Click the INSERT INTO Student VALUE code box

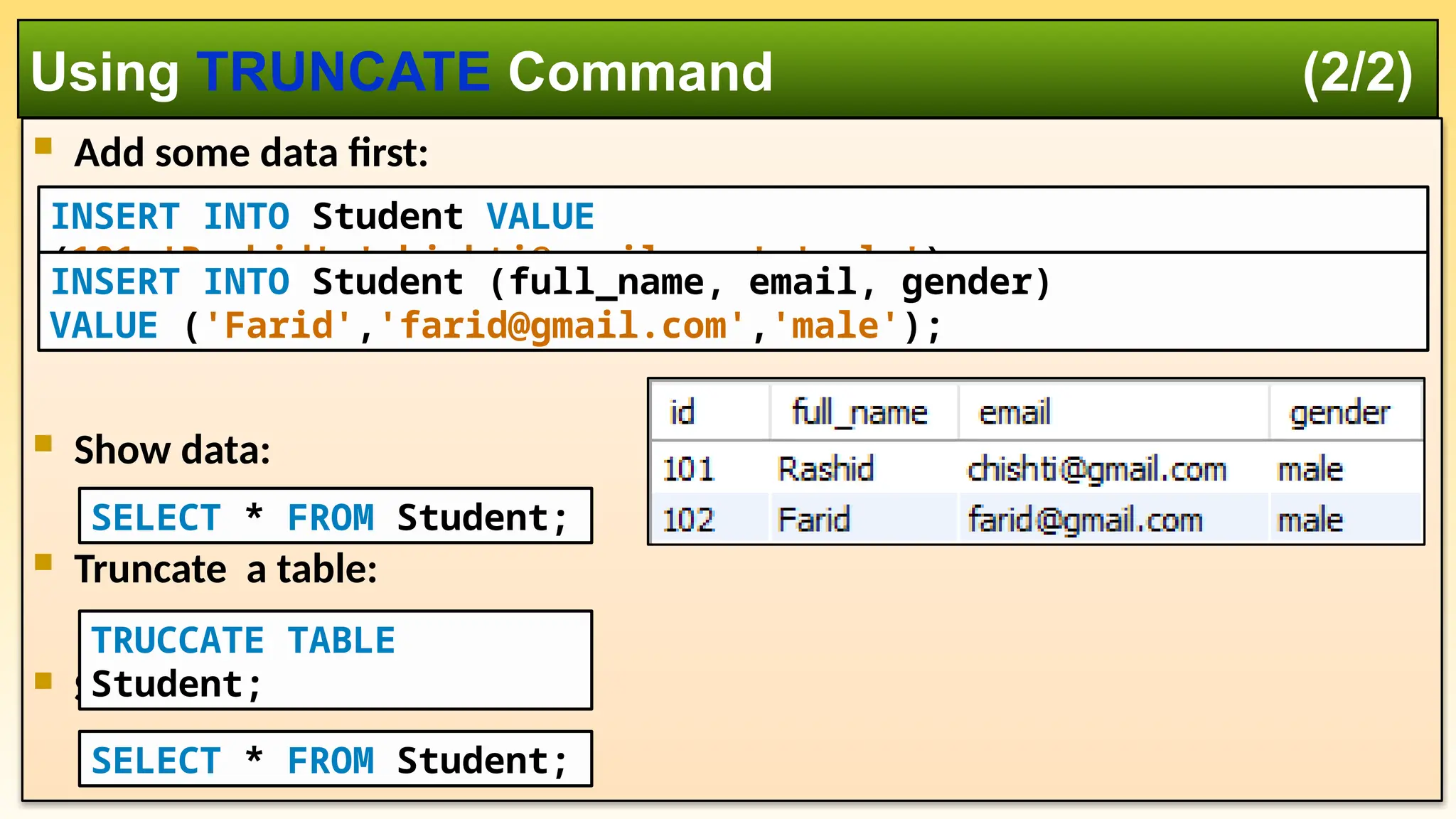coord(732,218)
